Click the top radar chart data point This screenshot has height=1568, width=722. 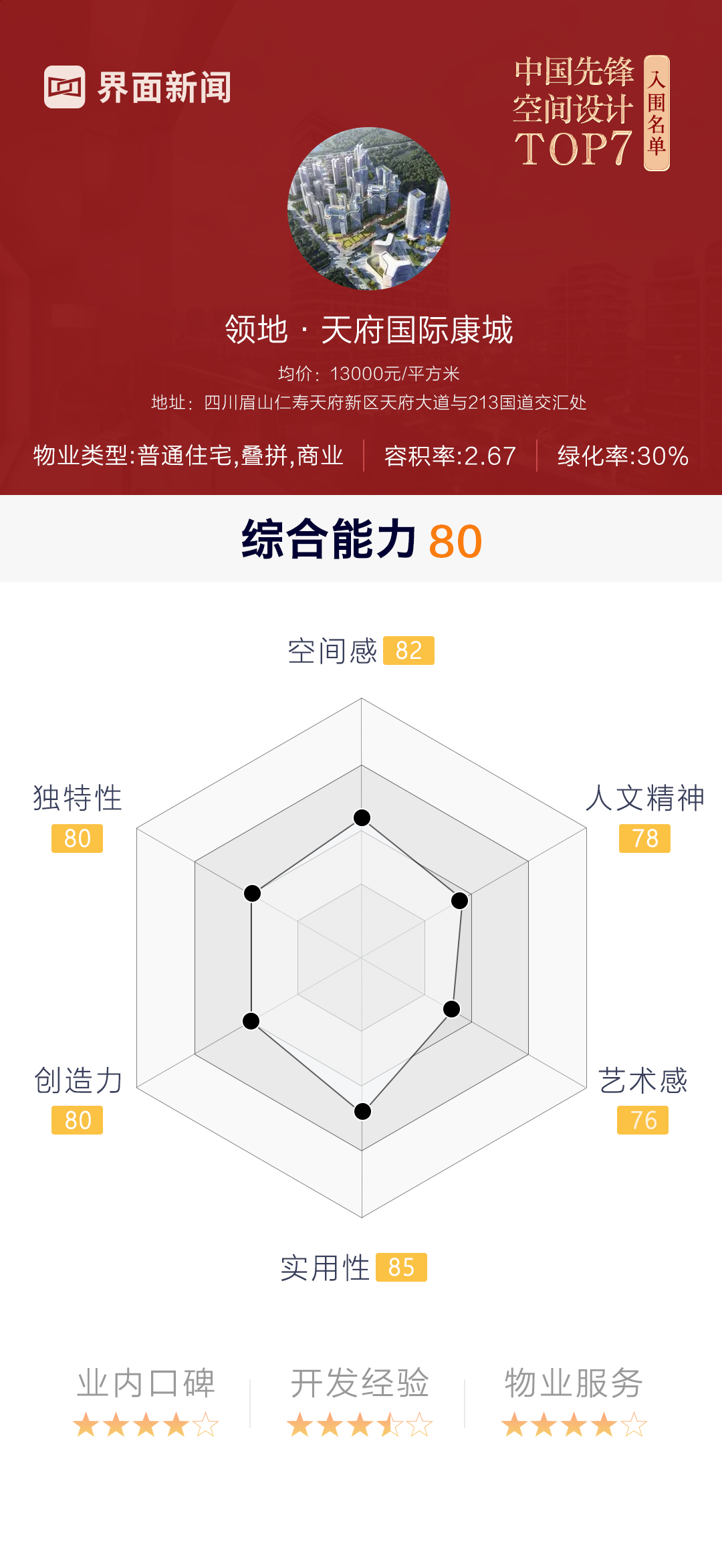tap(362, 817)
